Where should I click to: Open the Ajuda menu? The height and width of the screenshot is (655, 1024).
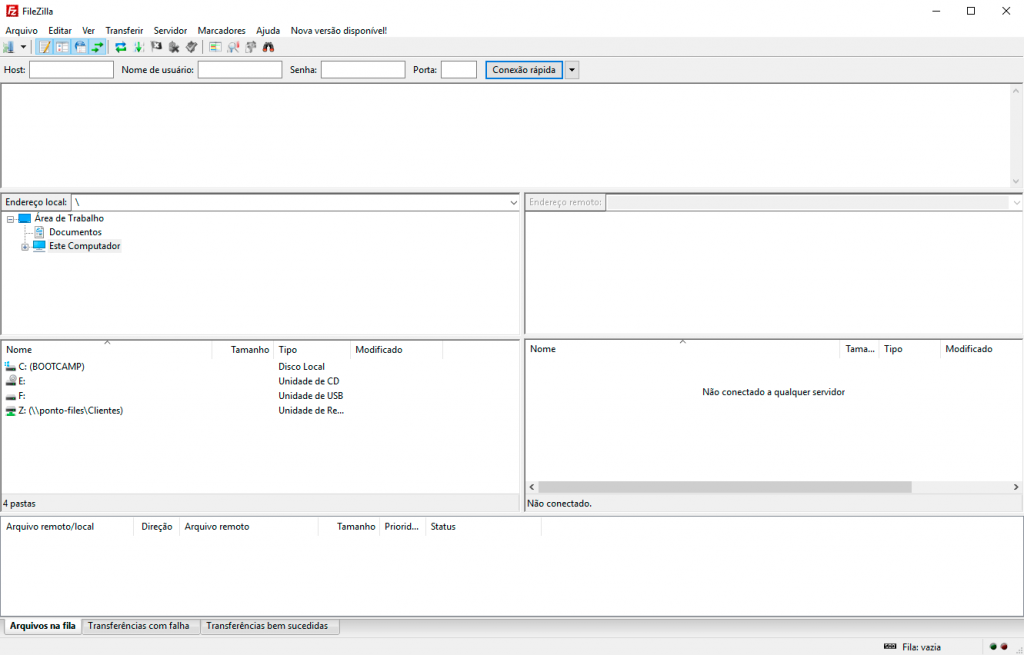(x=268, y=31)
